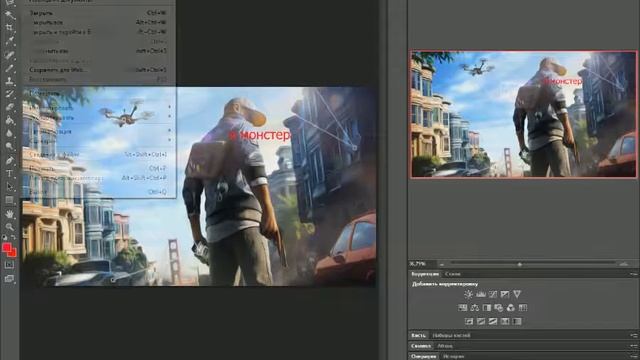Select the Pen tool

coord(10,160)
